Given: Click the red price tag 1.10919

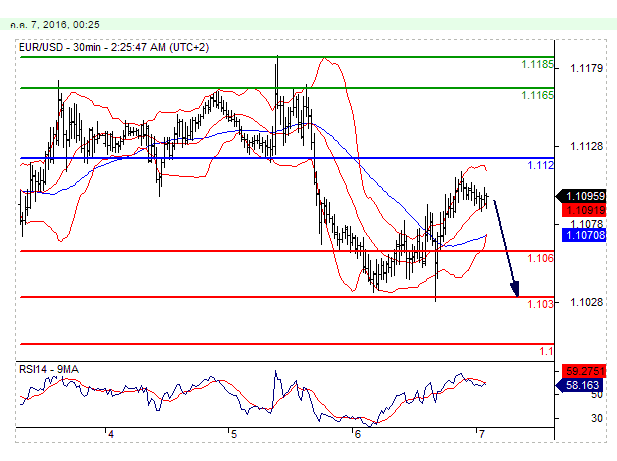Looking at the screenshot, I should tap(585, 210).
